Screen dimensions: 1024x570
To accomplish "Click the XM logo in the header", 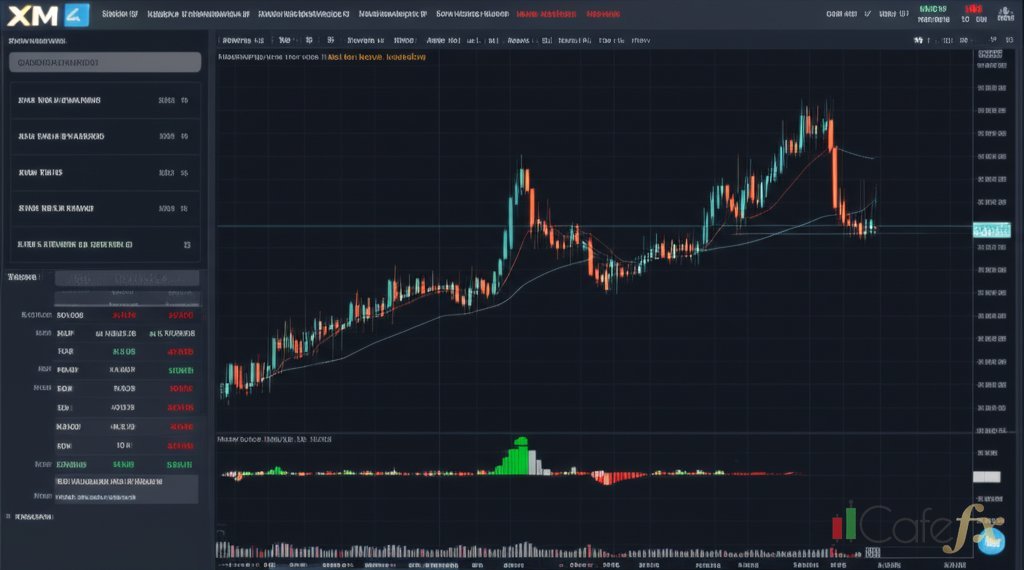I will (x=33, y=15).
